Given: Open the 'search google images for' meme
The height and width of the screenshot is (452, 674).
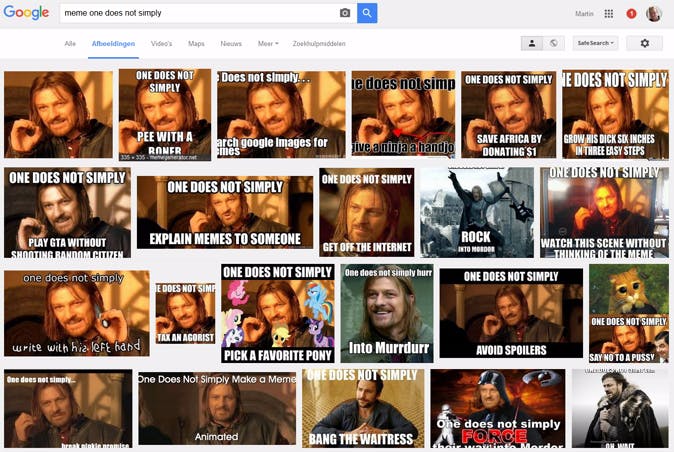Looking at the screenshot, I should click(x=281, y=114).
